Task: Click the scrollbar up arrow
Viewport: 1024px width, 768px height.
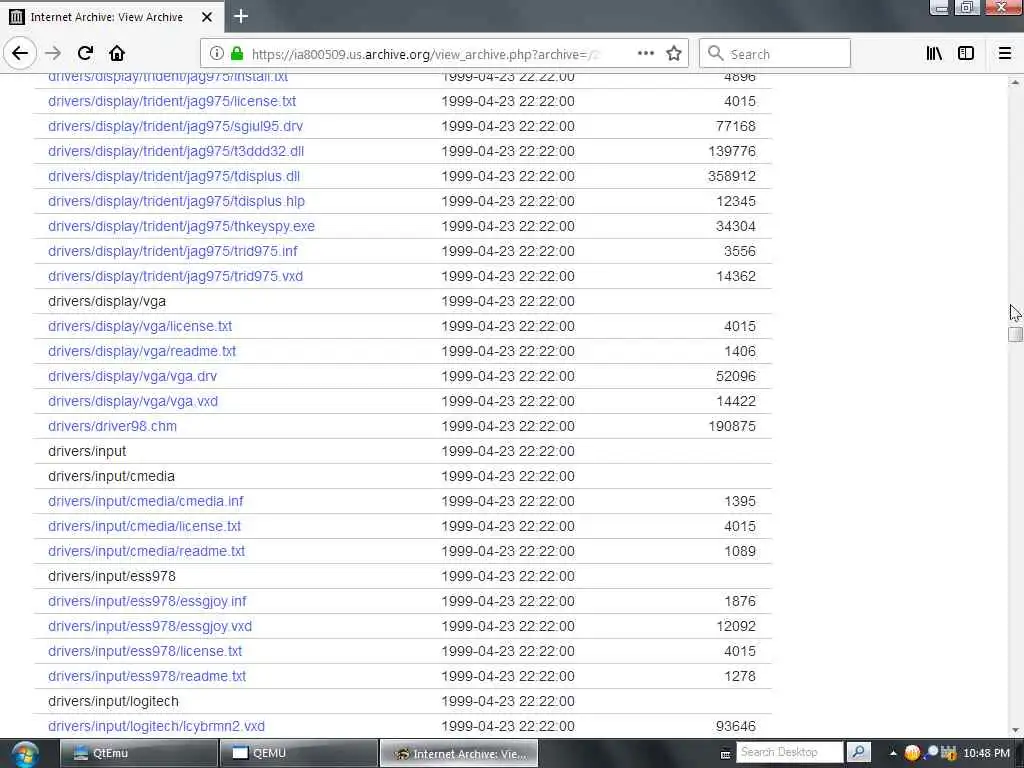Action: pyautogui.click(x=1015, y=82)
